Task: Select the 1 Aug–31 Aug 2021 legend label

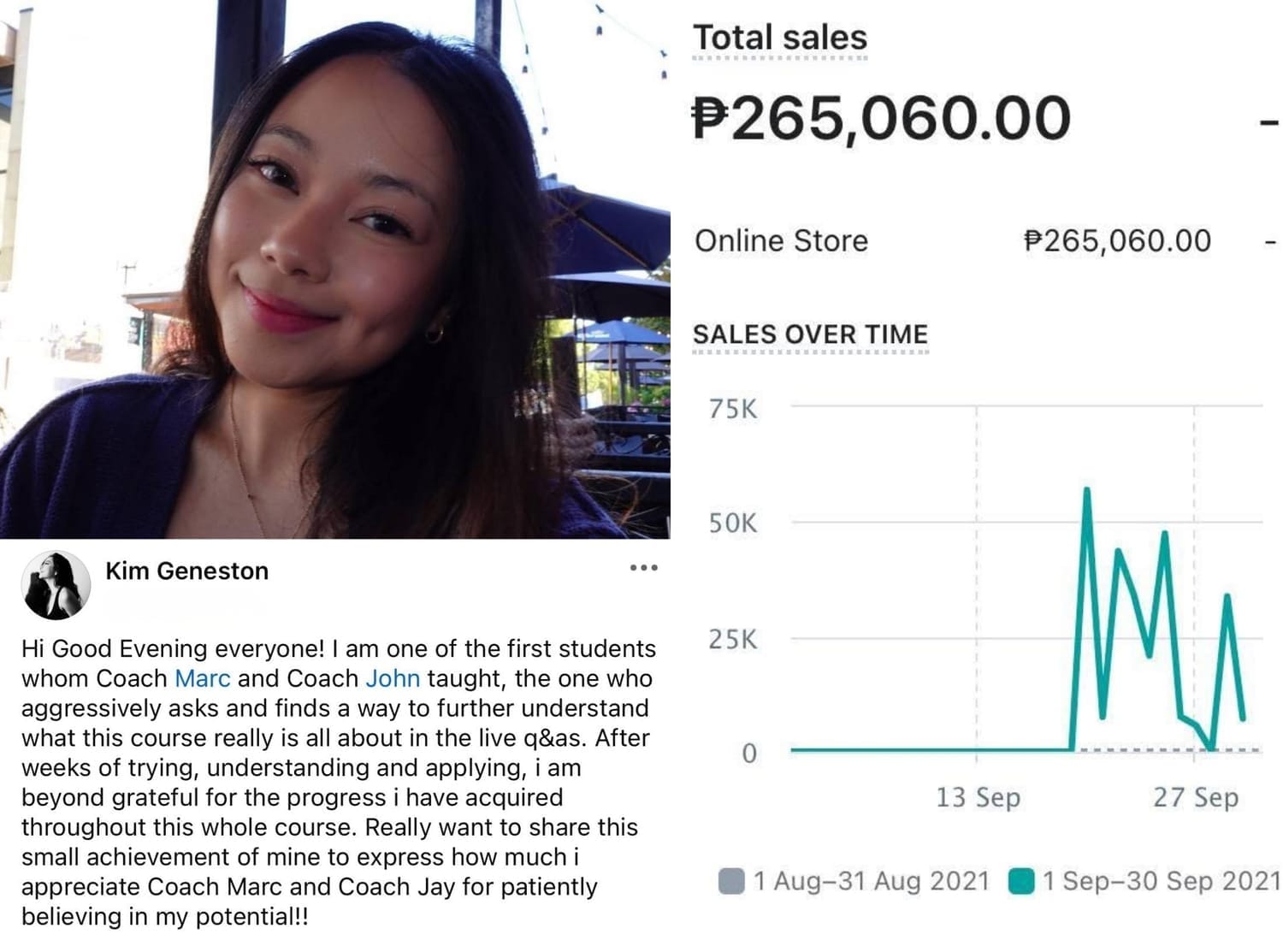Action: (x=872, y=881)
